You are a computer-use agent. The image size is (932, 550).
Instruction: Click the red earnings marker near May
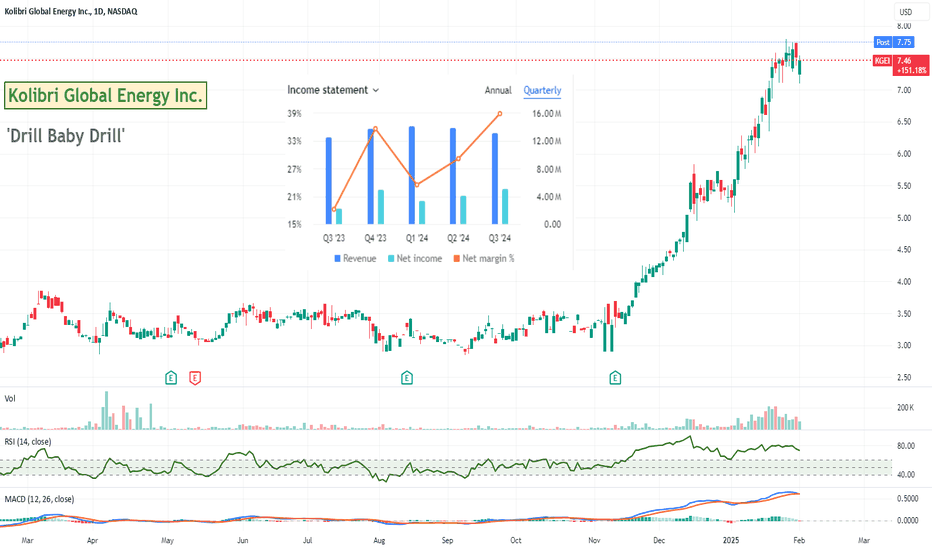195,378
